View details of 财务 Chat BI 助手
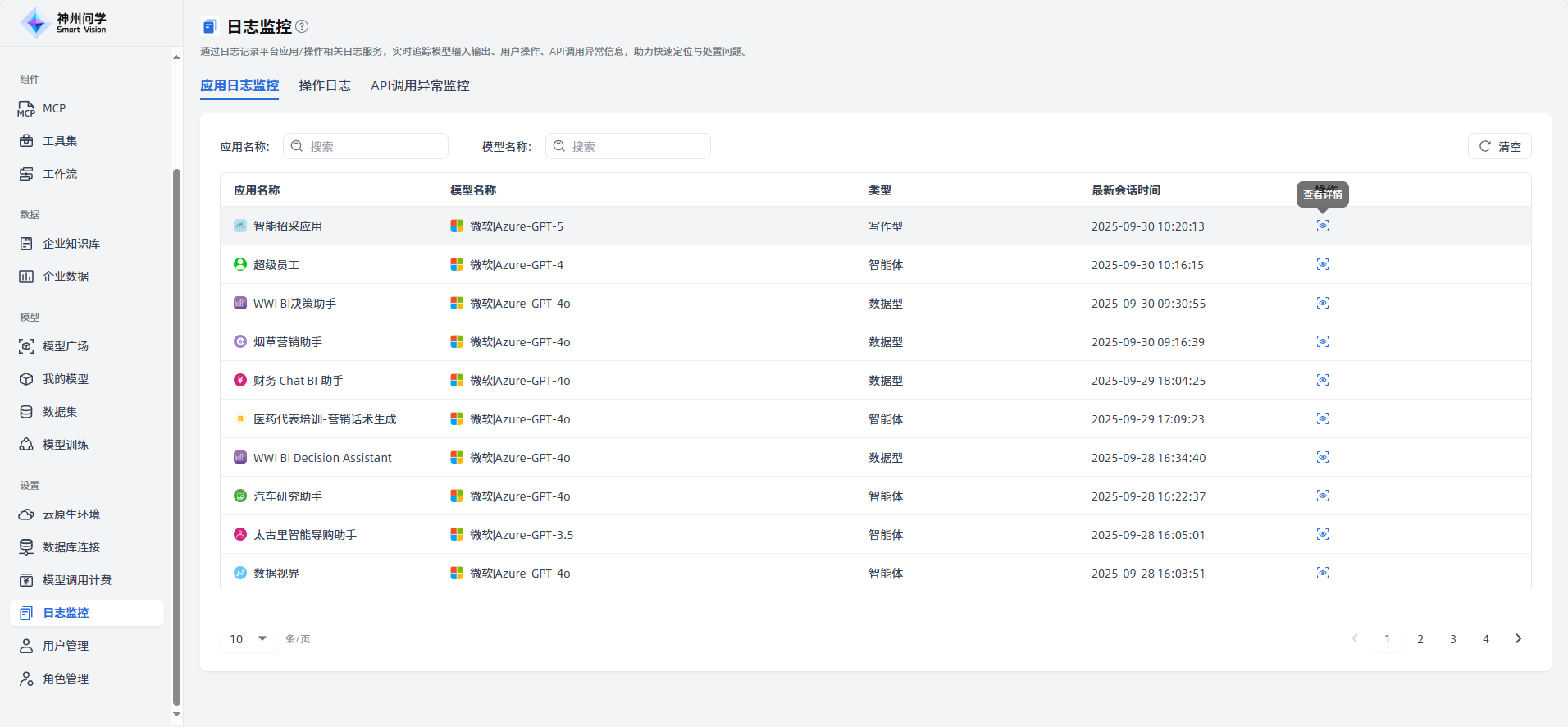 click(1322, 380)
